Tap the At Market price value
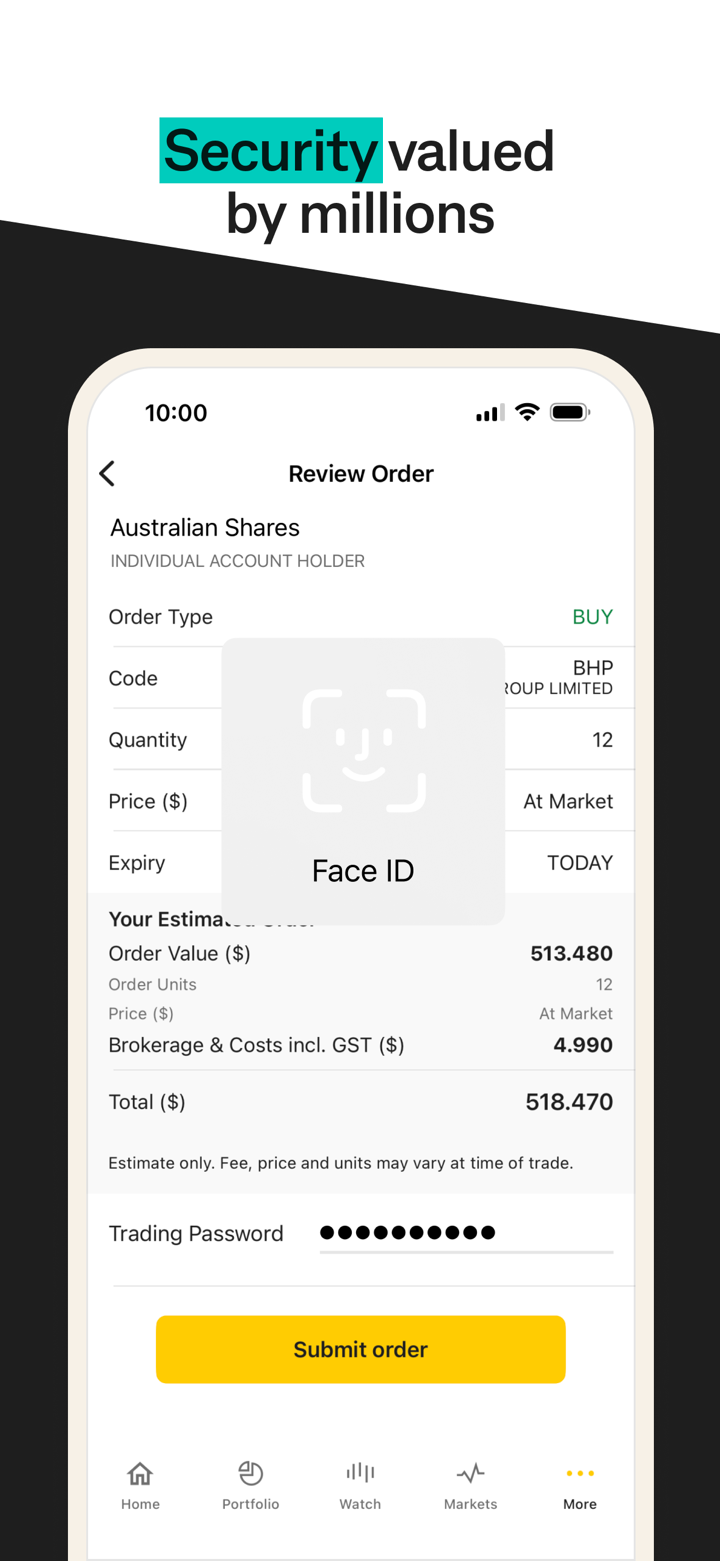The width and height of the screenshot is (720, 1561). (568, 801)
